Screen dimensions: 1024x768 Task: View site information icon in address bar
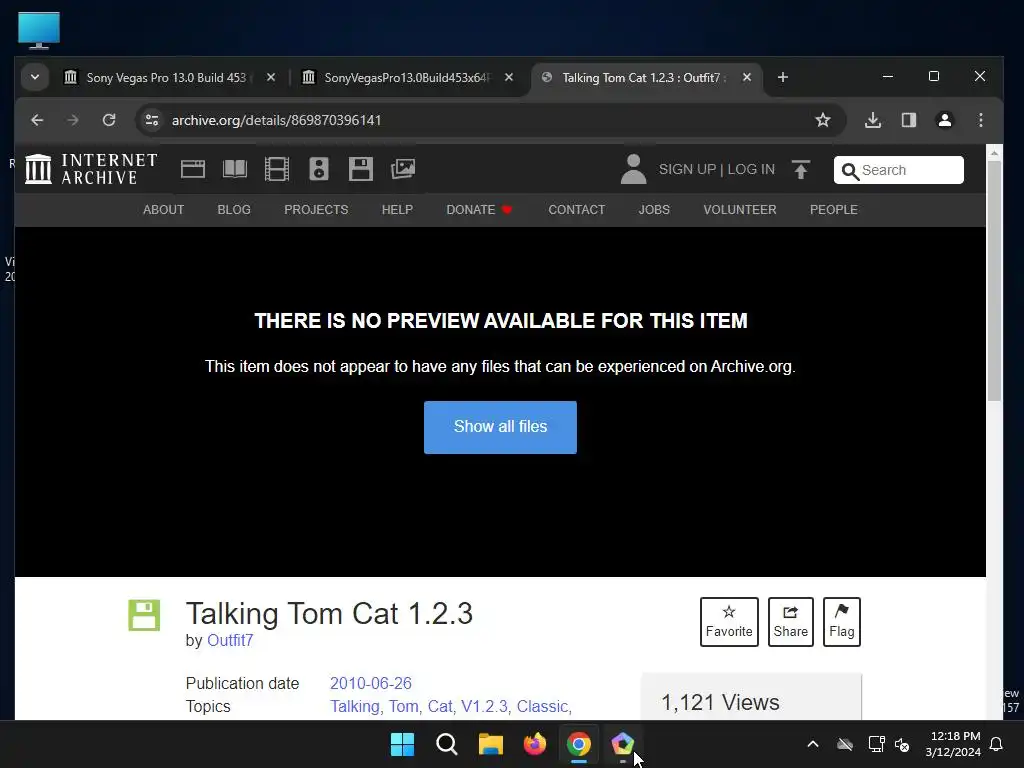(x=152, y=120)
